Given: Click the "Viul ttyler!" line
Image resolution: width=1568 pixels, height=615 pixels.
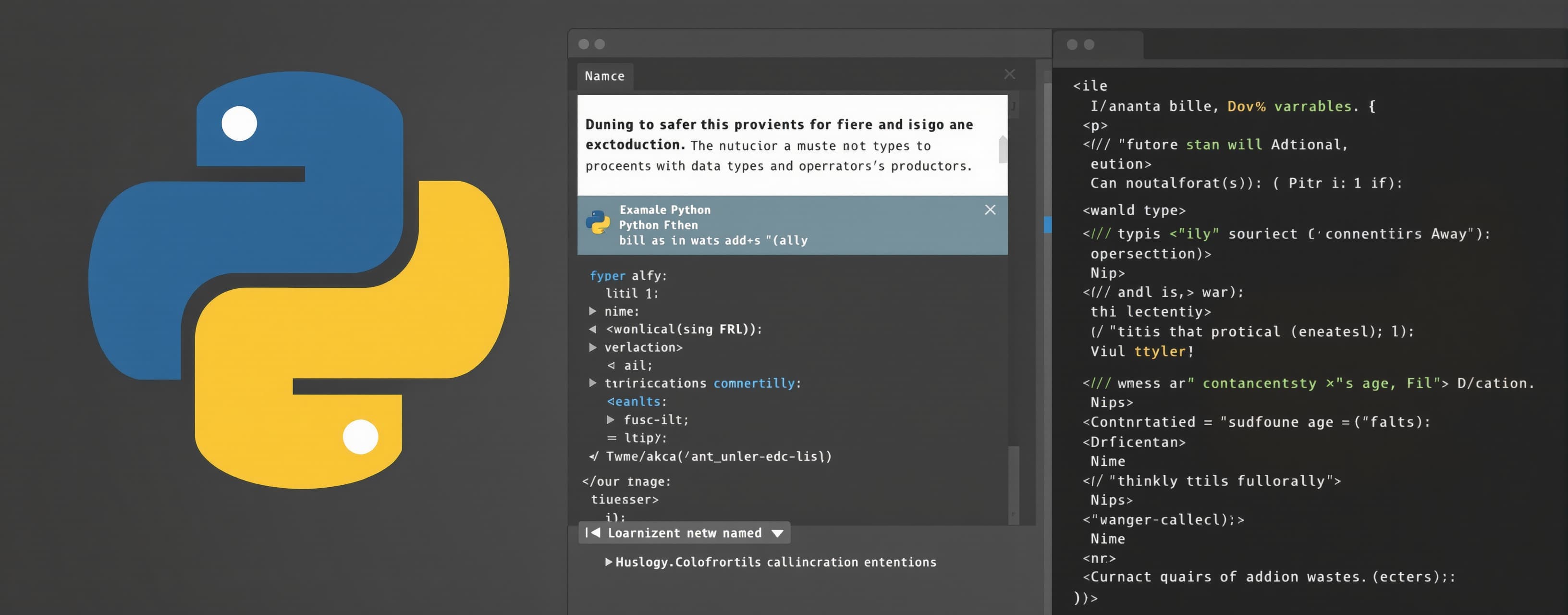Looking at the screenshot, I should coord(1142,351).
